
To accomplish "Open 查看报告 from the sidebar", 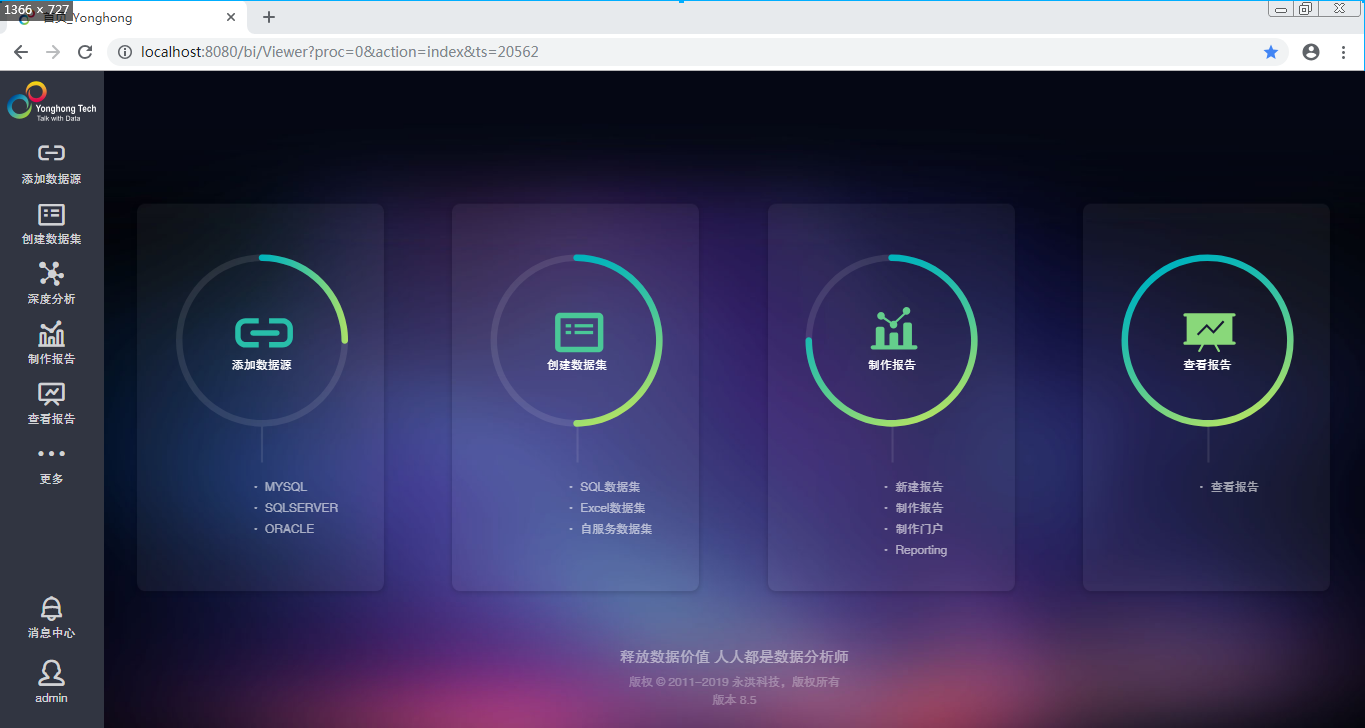I will 50,395.
